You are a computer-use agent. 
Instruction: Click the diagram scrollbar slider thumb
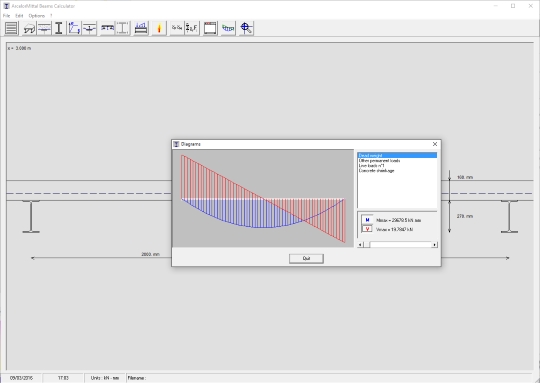pyautogui.click(x=367, y=245)
